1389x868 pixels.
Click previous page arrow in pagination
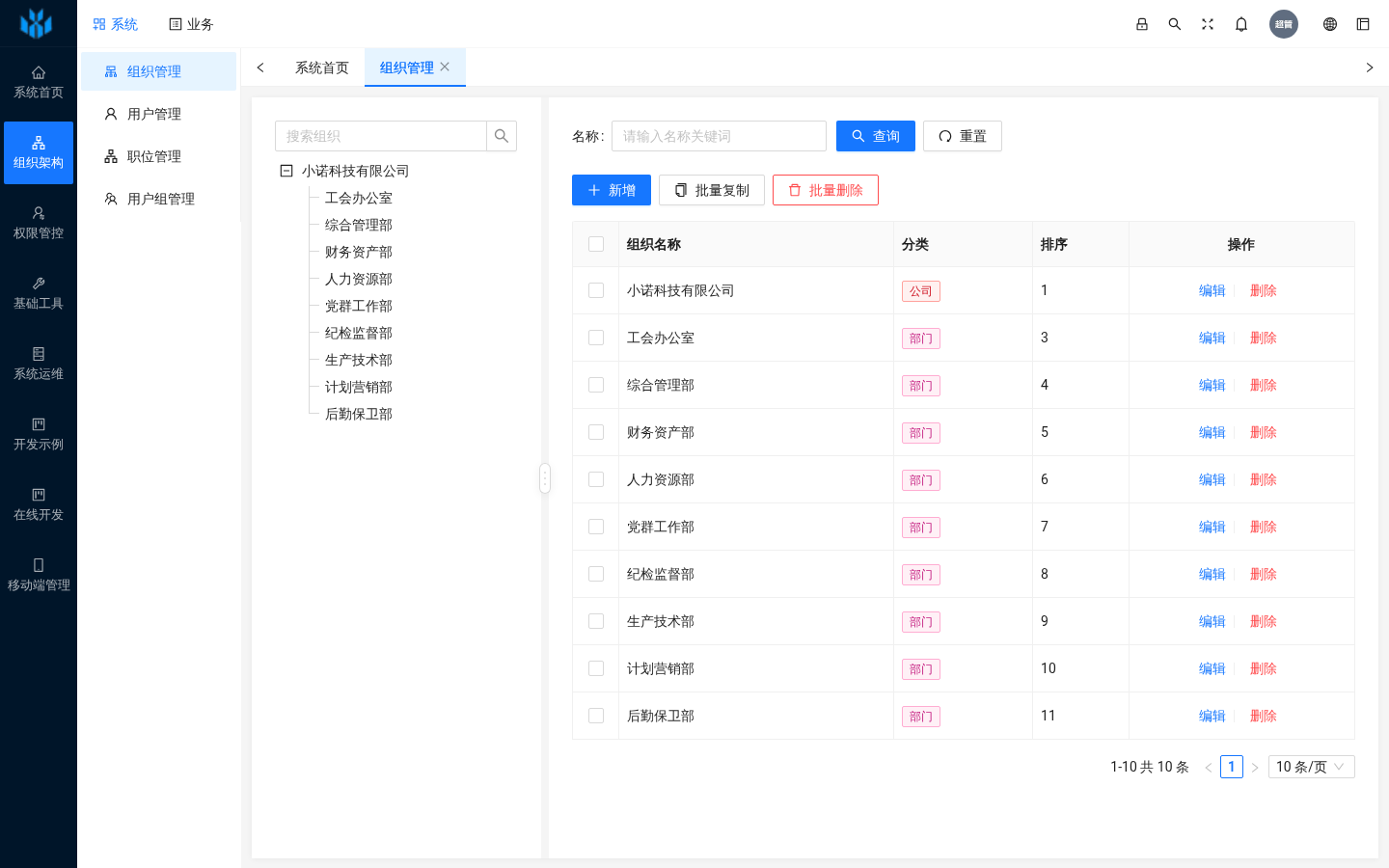click(x=1208, y=767)
